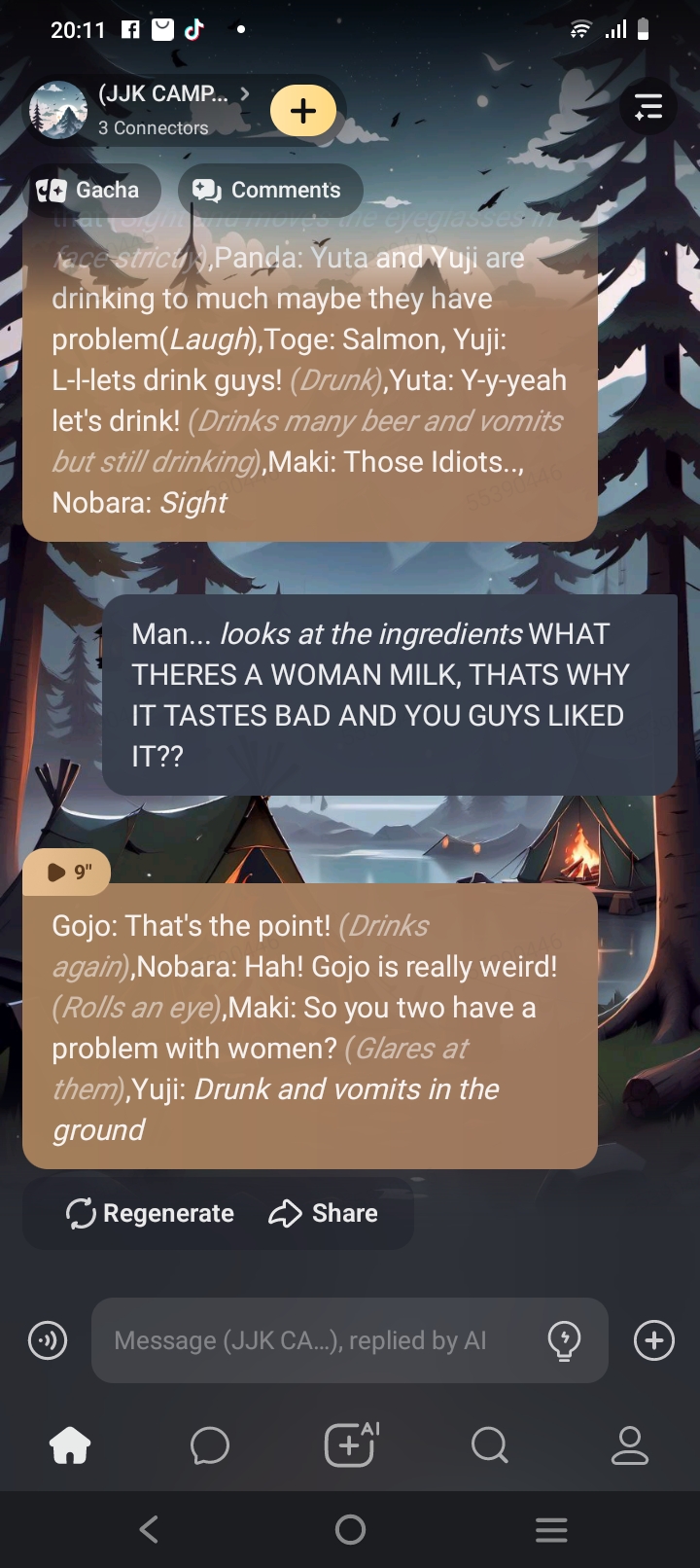Tap the yellow plus button in header
Image resolution: width=700 pixels, height=1568 pixels.
(303, 111)
